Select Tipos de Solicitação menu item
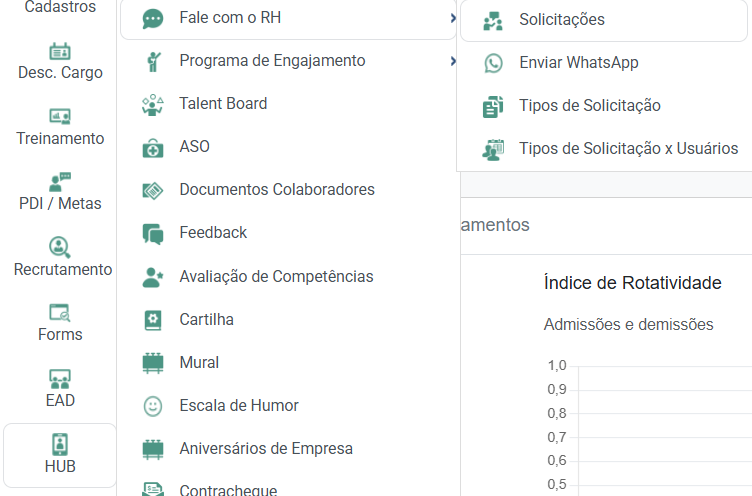The height and width of the screenshot is (496, 752). 589,106
